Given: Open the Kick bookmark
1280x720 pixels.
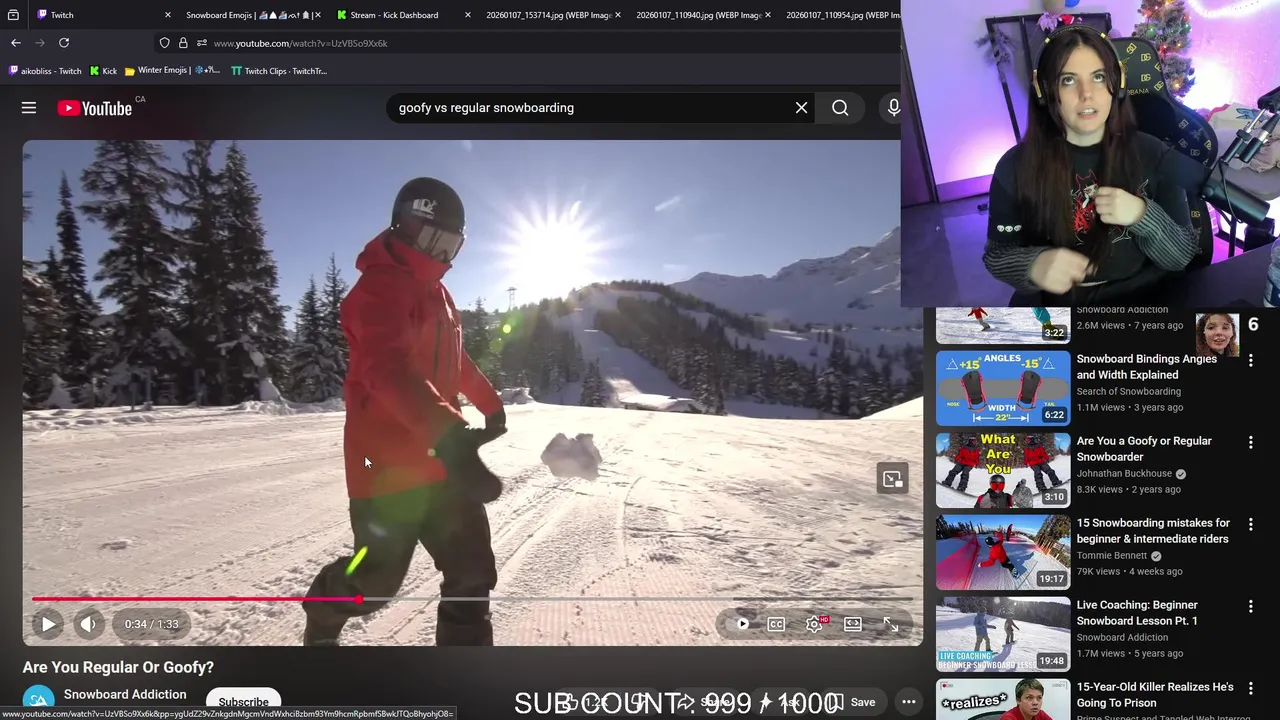Looking at the screenshot, I should tap(103, 71).
